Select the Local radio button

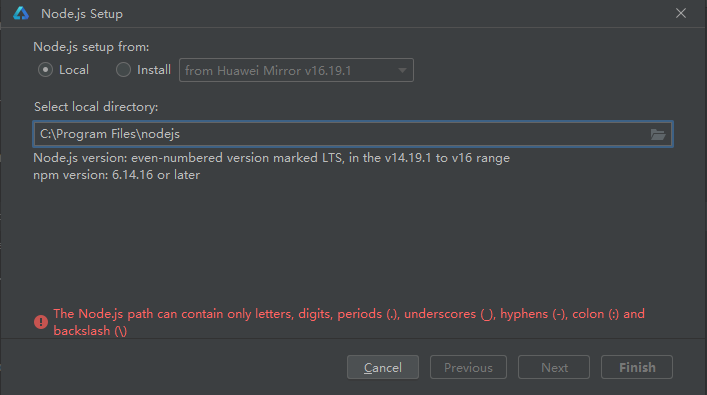(45, 70)
